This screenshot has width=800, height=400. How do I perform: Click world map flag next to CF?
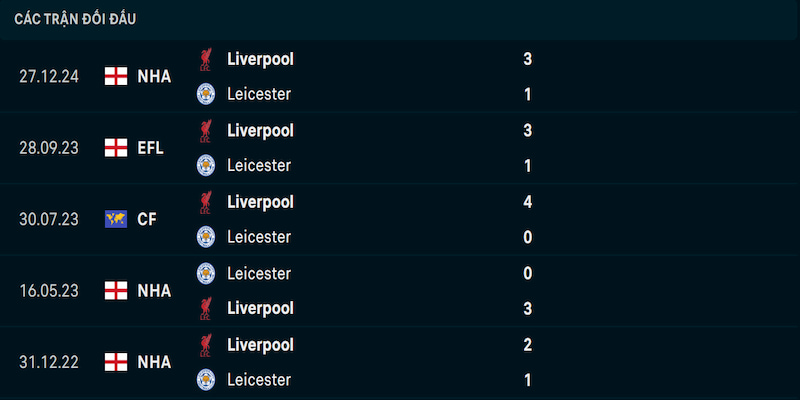tap(116, 219)
